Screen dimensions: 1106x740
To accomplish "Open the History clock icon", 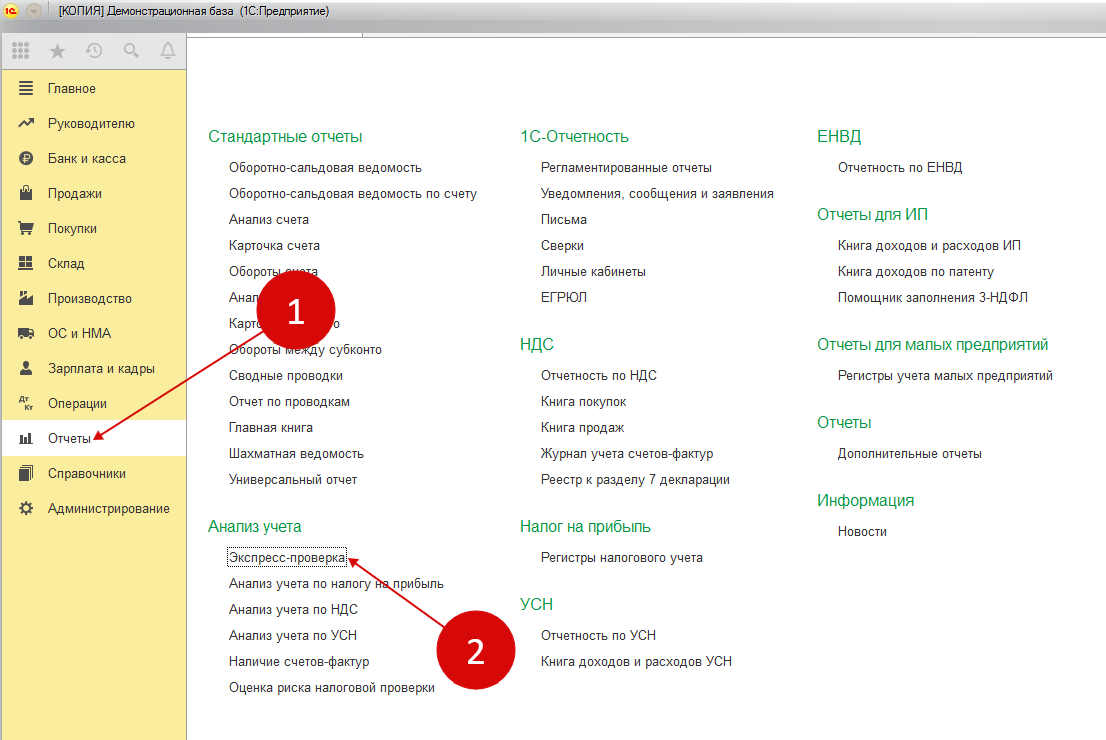I will [94, 51].
